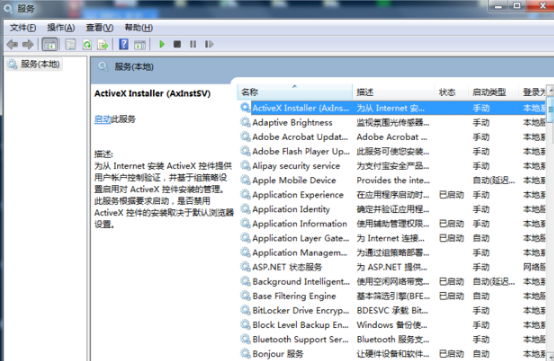Viewport: 554px width, 361px height.
Task: Select the Bonjour 服务 row
Action: [393, 354]
